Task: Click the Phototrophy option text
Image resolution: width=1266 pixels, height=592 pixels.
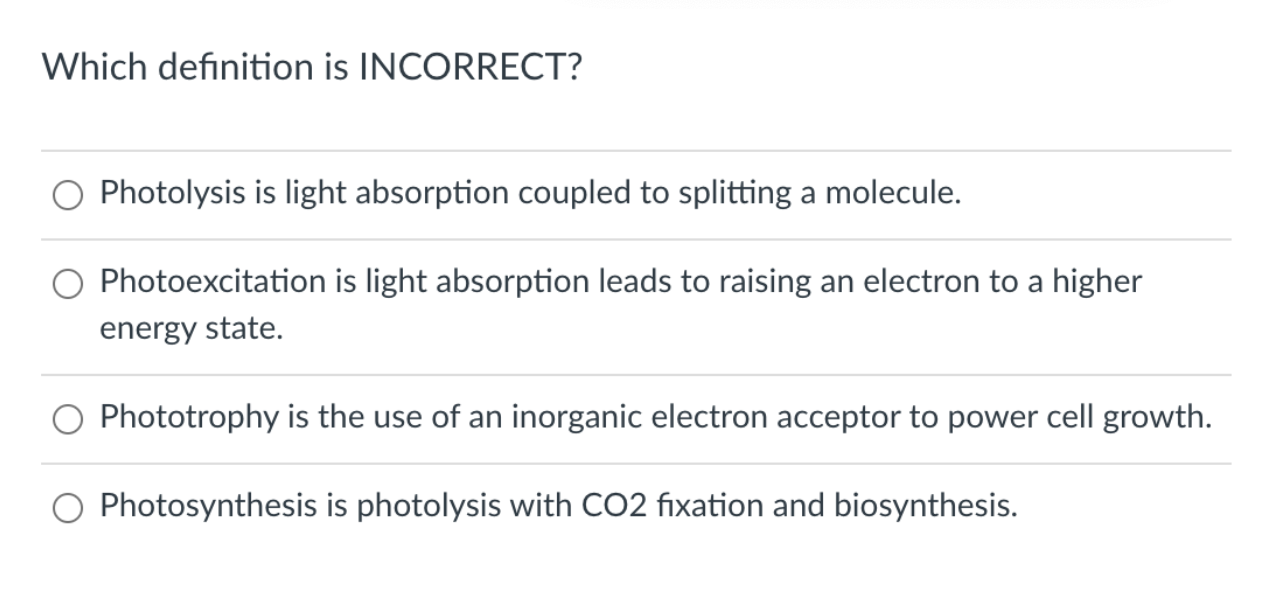Action: [x=655, y=418]
